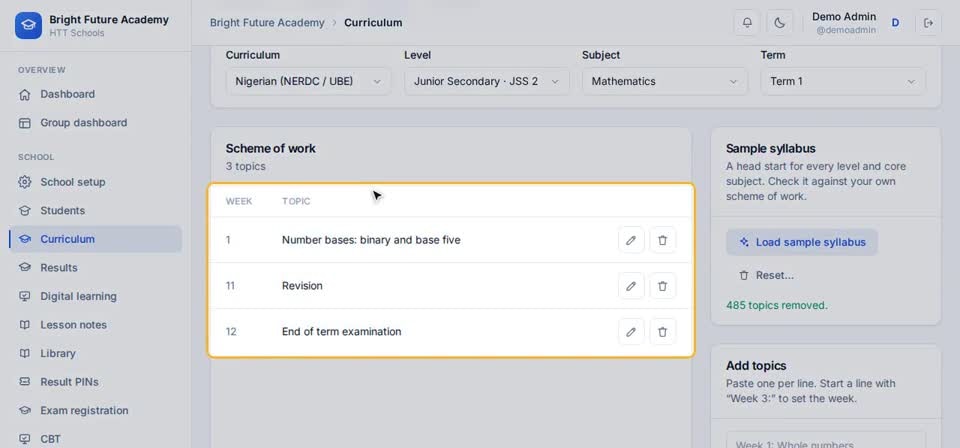Click the Dashboard home icon in sidebar
Viewport: 960px width, 448px height.
[24, 94]
